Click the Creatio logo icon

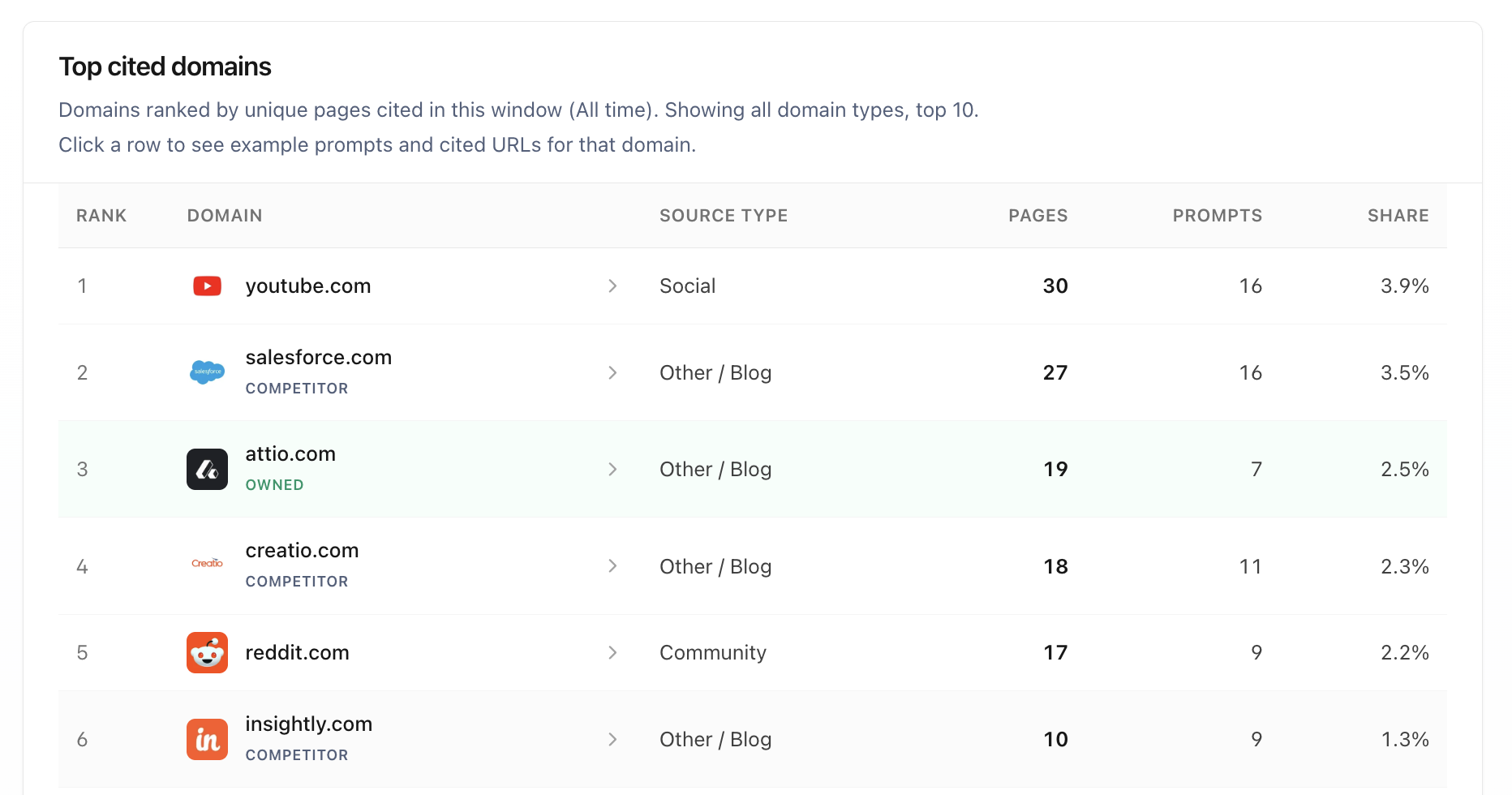(x=207, y=563)
